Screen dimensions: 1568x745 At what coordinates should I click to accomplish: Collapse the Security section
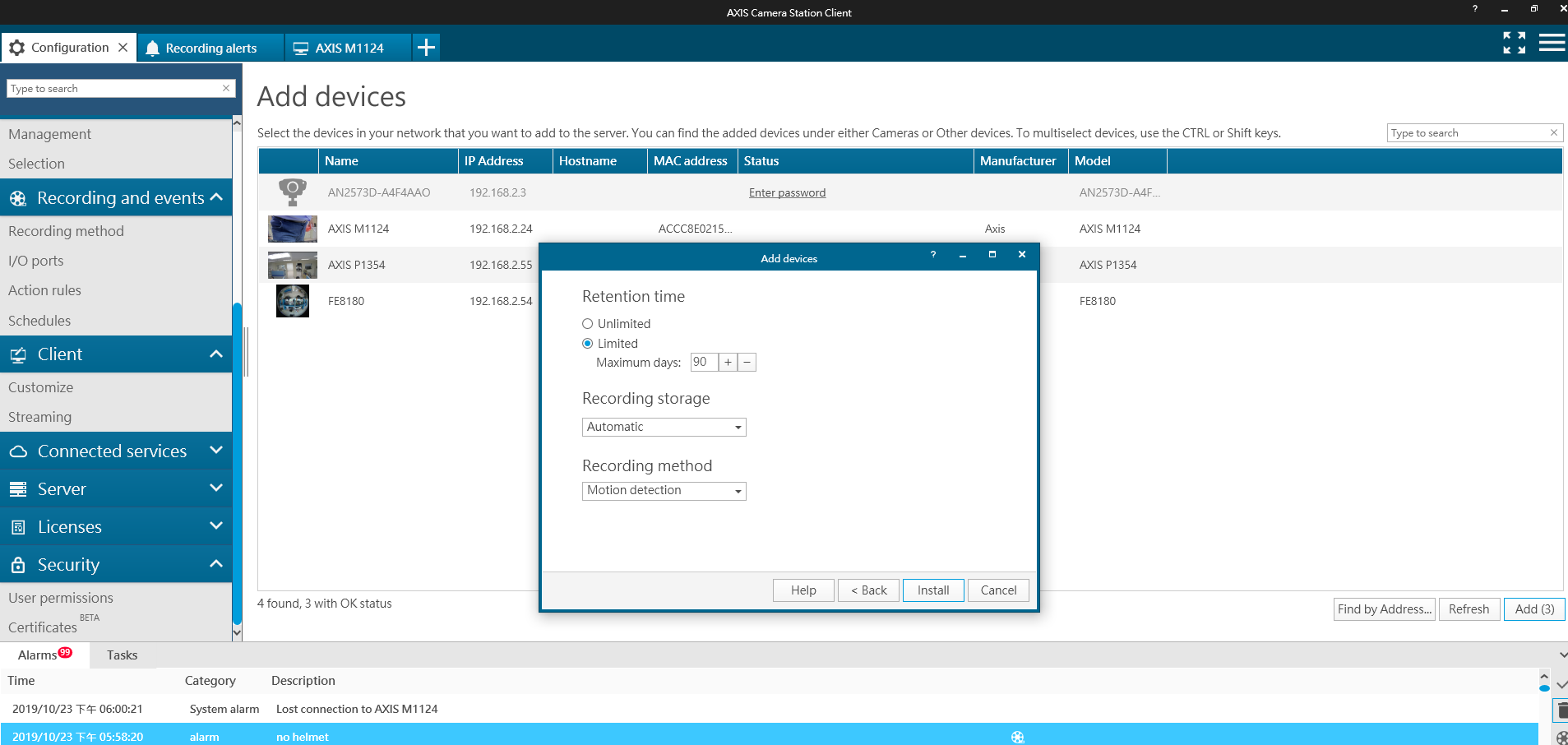click(216, 564)
